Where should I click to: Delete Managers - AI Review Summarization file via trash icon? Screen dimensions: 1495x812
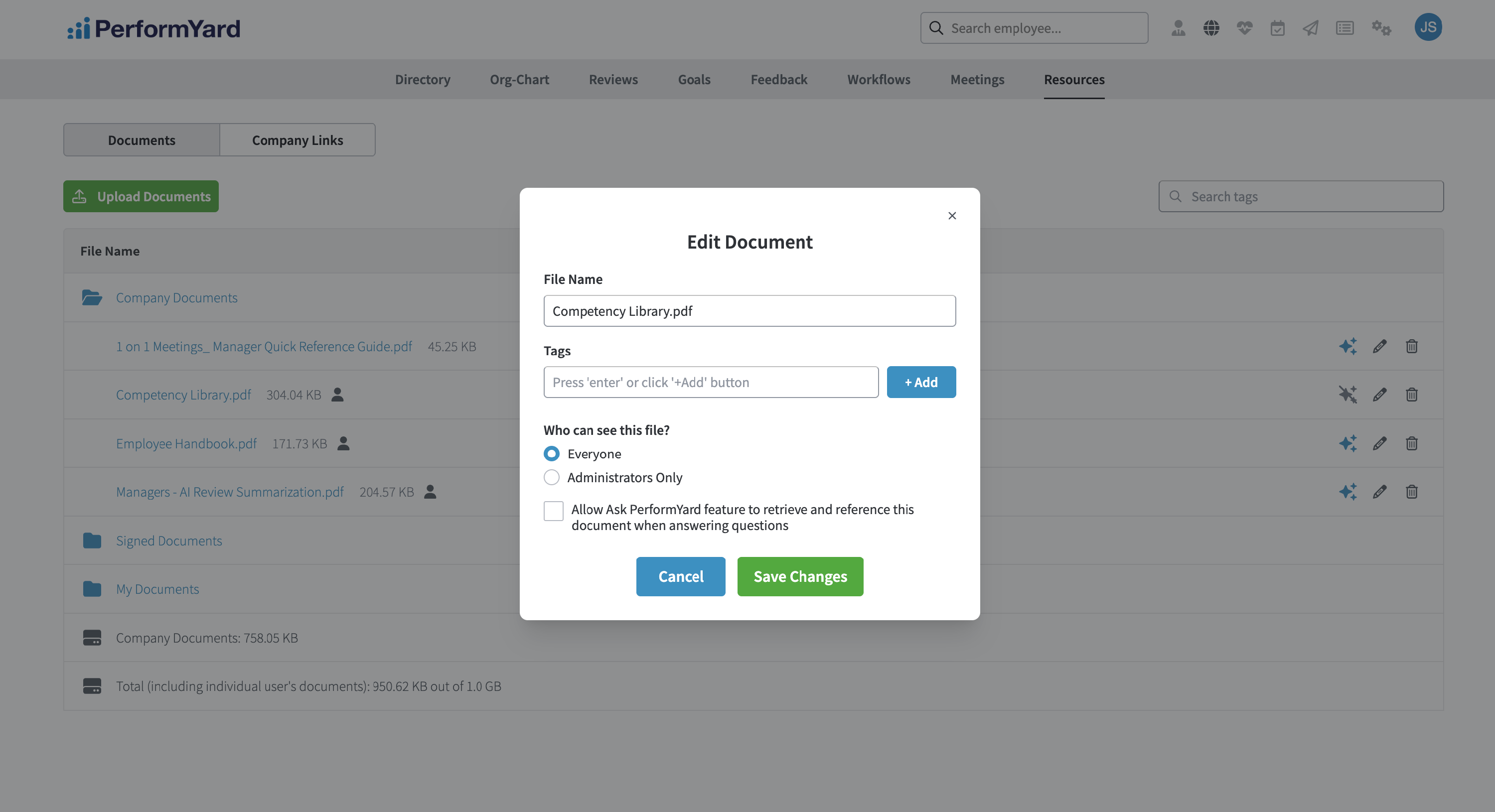[1411, 492]
